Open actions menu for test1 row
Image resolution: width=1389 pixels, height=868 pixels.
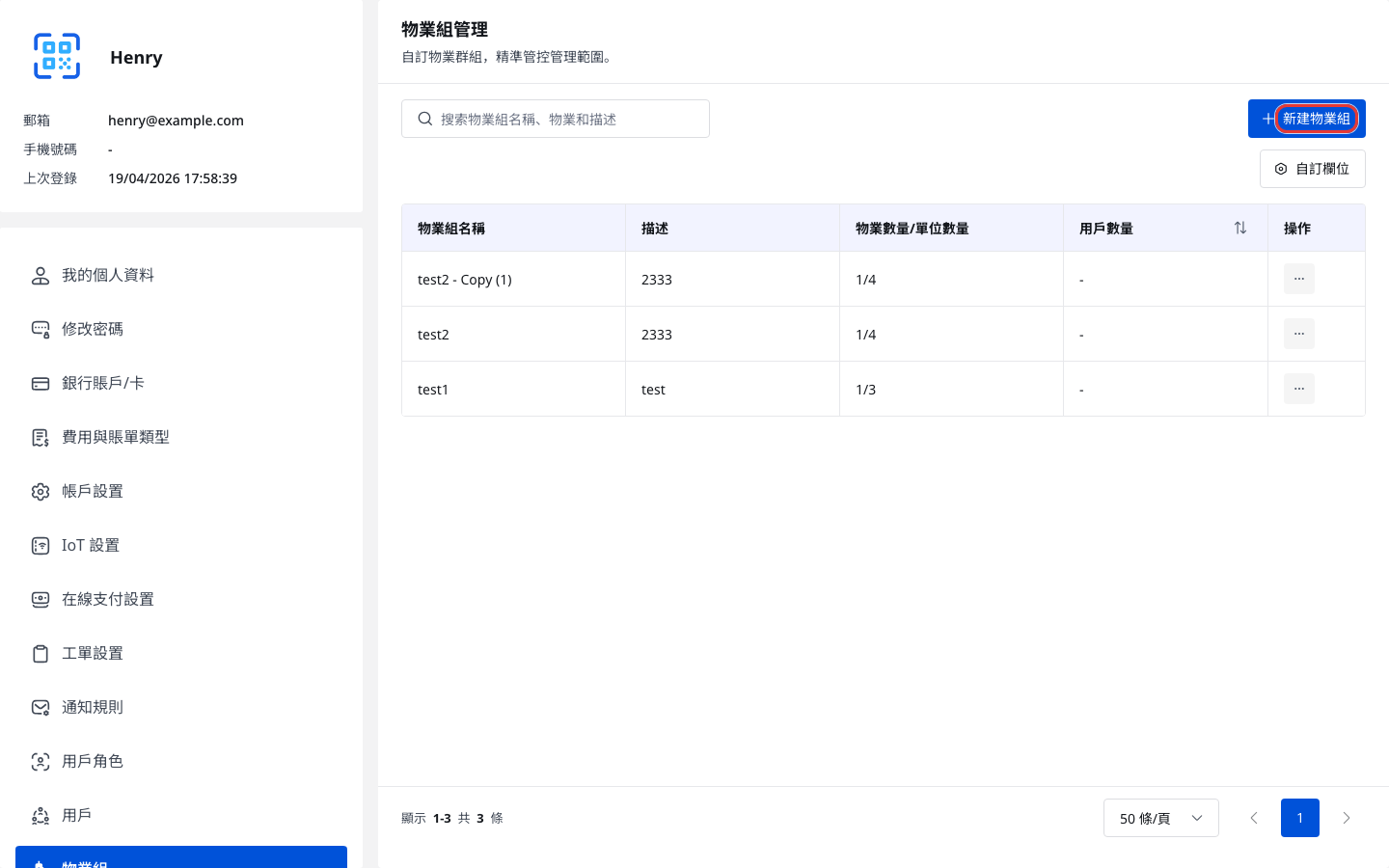click(x=1299, y=389)
